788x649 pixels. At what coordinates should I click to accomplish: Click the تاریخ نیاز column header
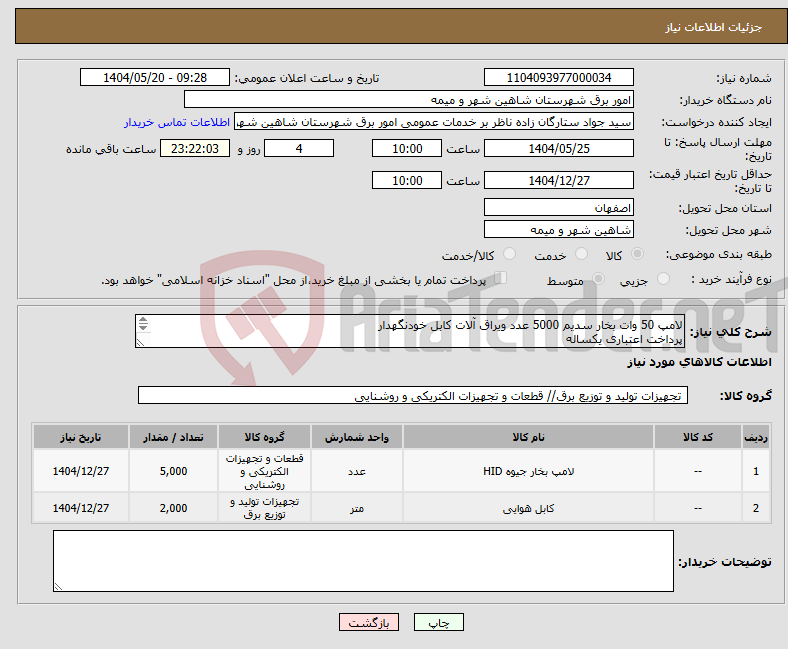(81, 437)
